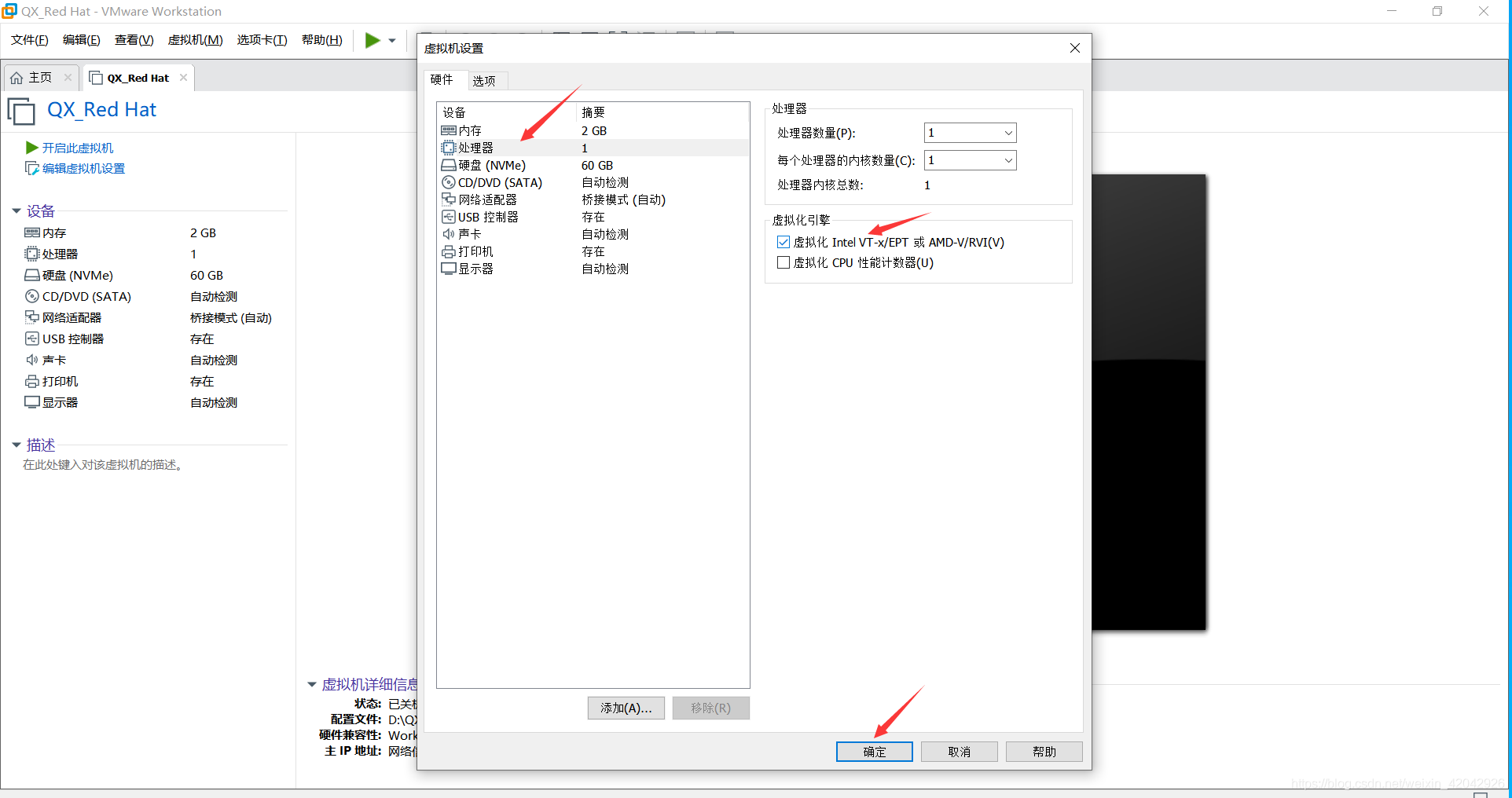Click the 帮助 button in settings dialog
Screen dimensions: 1512x798
tap(1044, 752)
